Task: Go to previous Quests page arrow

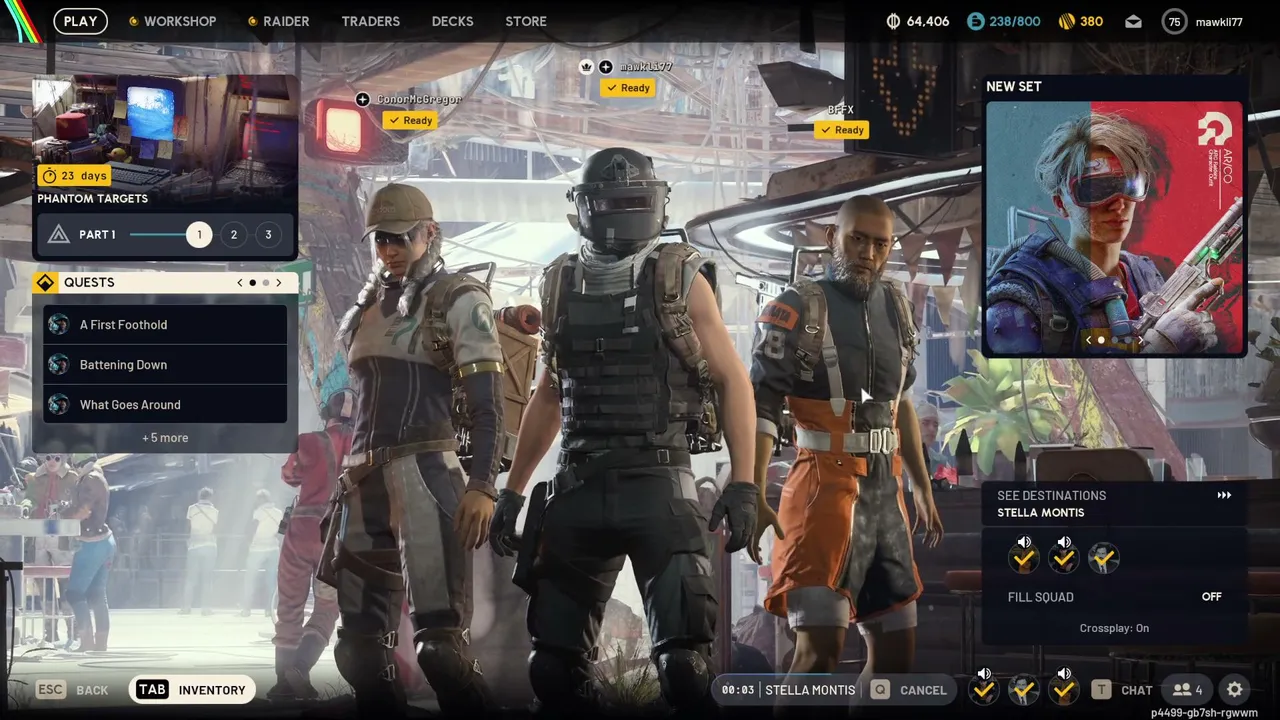Action: click(240, 283)
